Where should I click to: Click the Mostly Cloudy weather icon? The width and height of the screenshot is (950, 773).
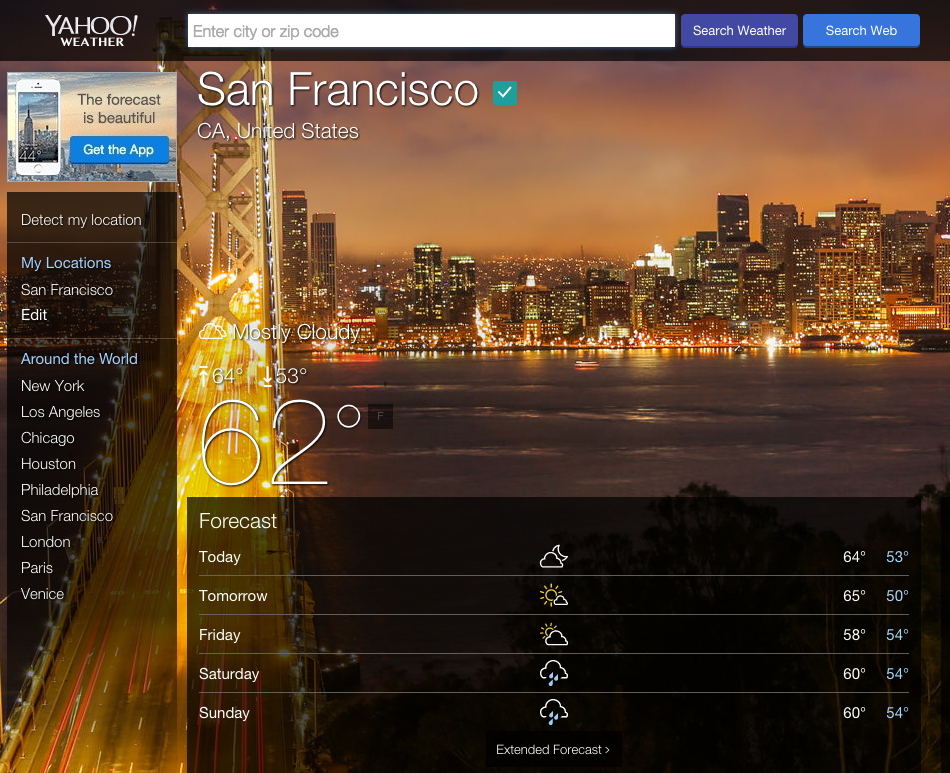[x=211, y=329]
